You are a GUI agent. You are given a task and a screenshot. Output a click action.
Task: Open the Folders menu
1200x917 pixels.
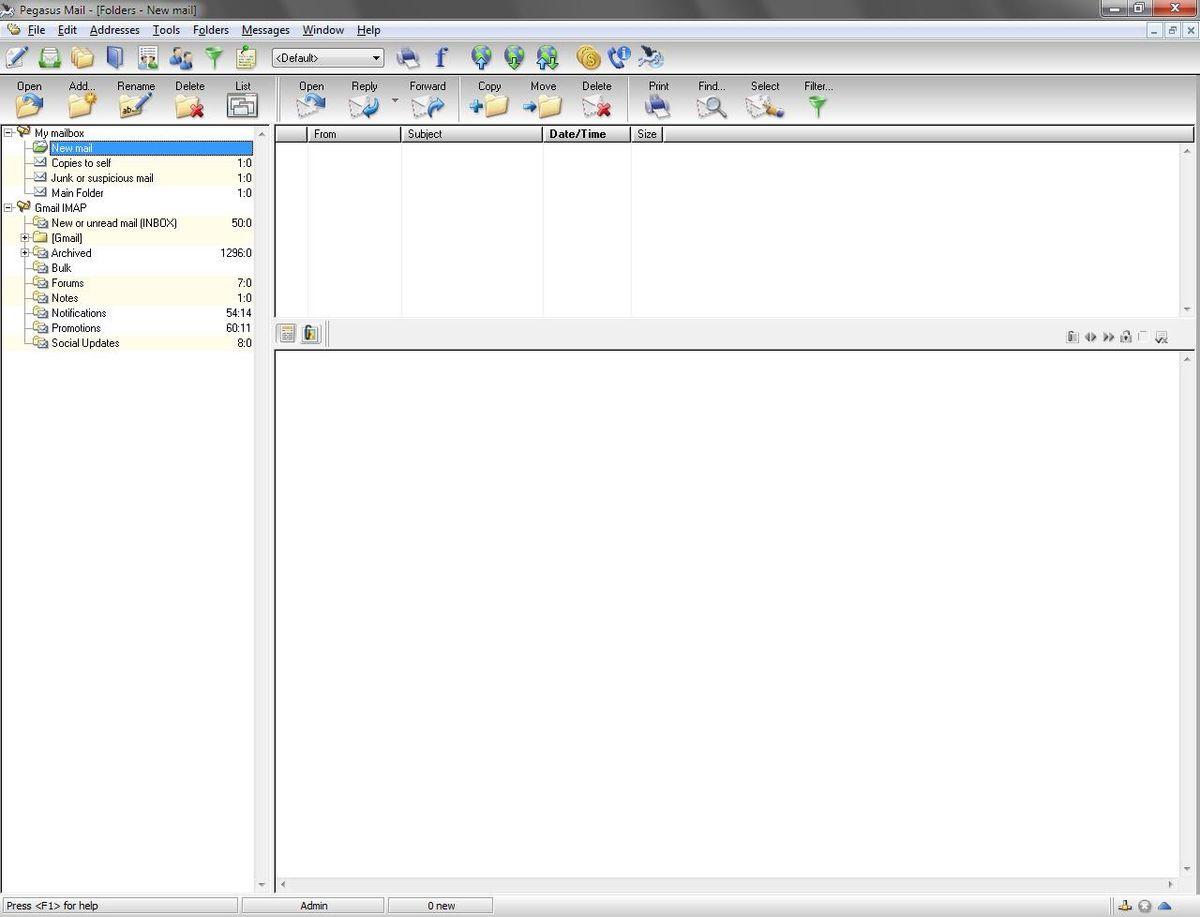point(211,30)
